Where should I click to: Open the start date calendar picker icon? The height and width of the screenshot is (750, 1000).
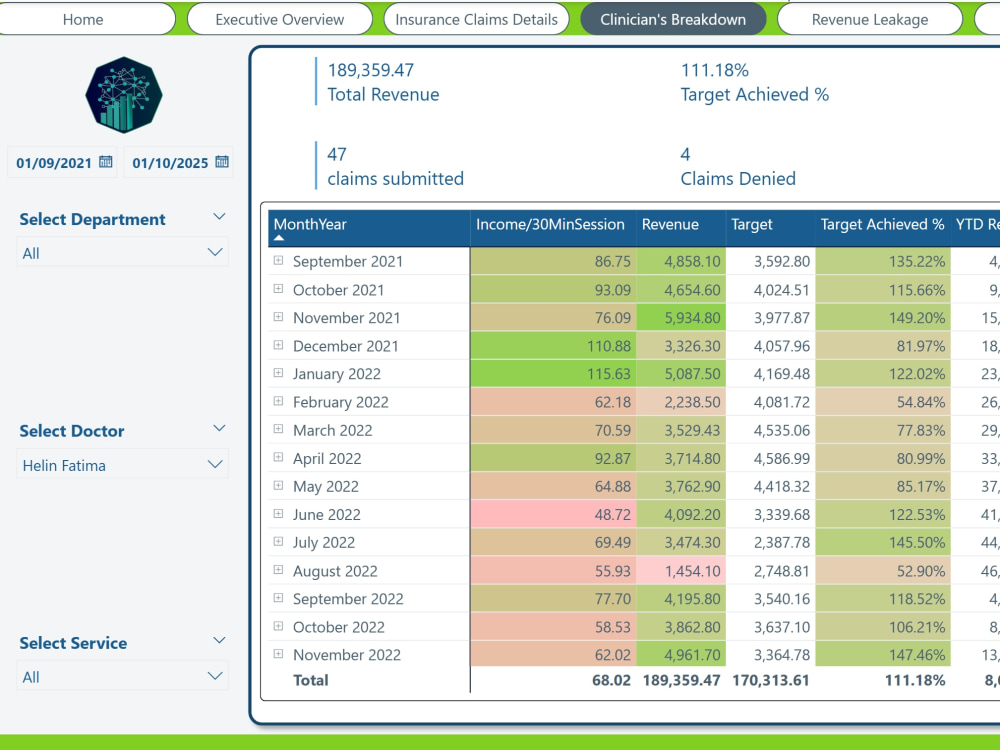coord(106,162)
